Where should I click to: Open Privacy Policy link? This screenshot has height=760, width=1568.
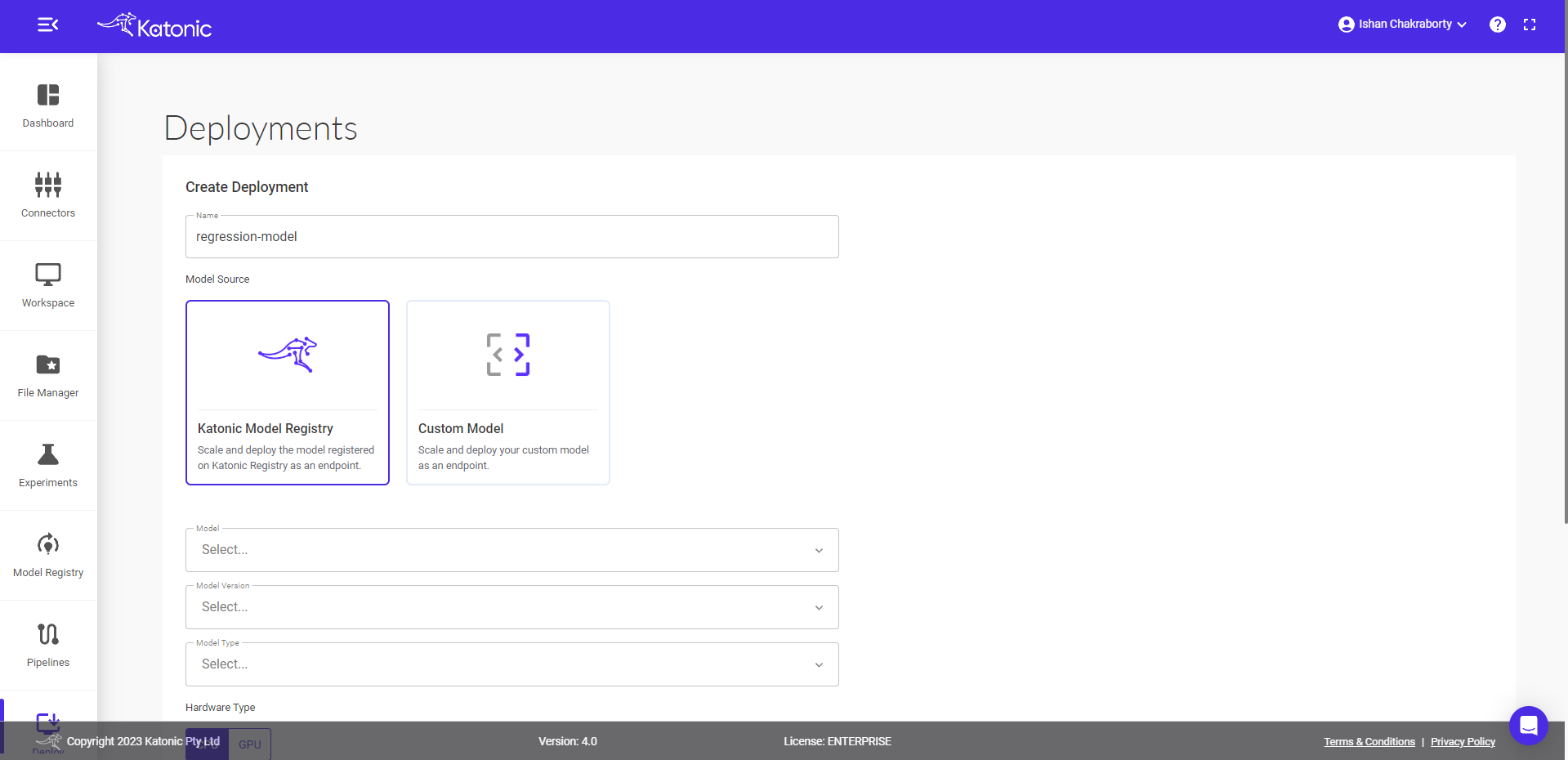(x=1463, y=742)
